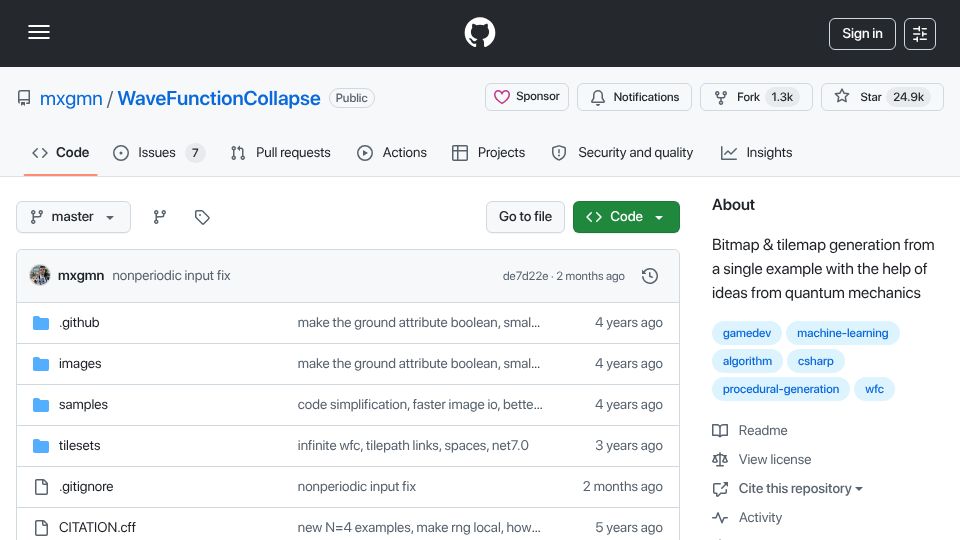Open the appearance settings sliders icon
Image resolution: width=960 pixels, height=540 pixels.
point(920,34)
